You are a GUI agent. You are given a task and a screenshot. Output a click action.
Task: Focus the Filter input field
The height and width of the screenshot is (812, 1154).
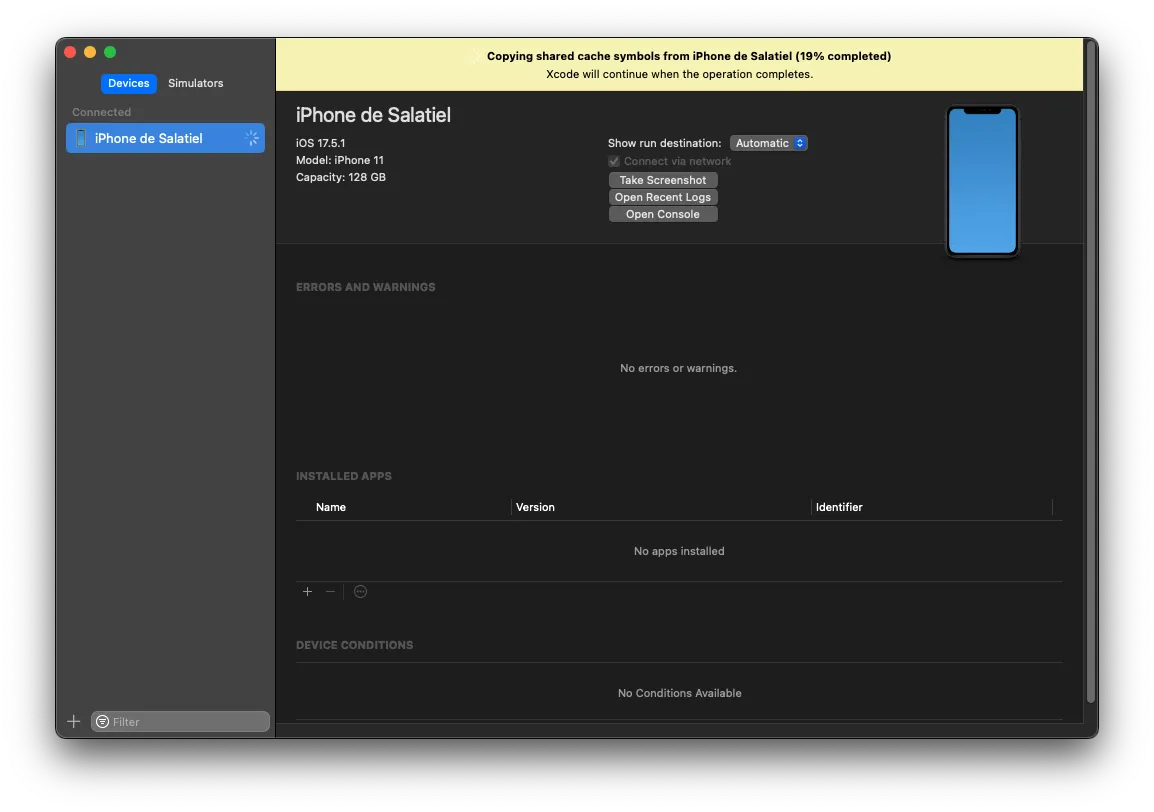(x=180, y=721)
